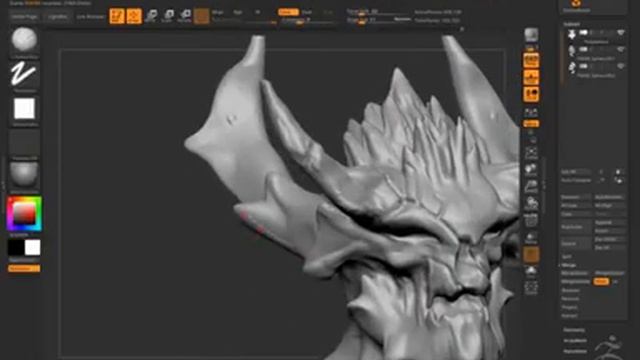Image resolution: width=640 pixels, height=360 pixels.
Task: Collapse the Merge section
Action: pos(569,265)
